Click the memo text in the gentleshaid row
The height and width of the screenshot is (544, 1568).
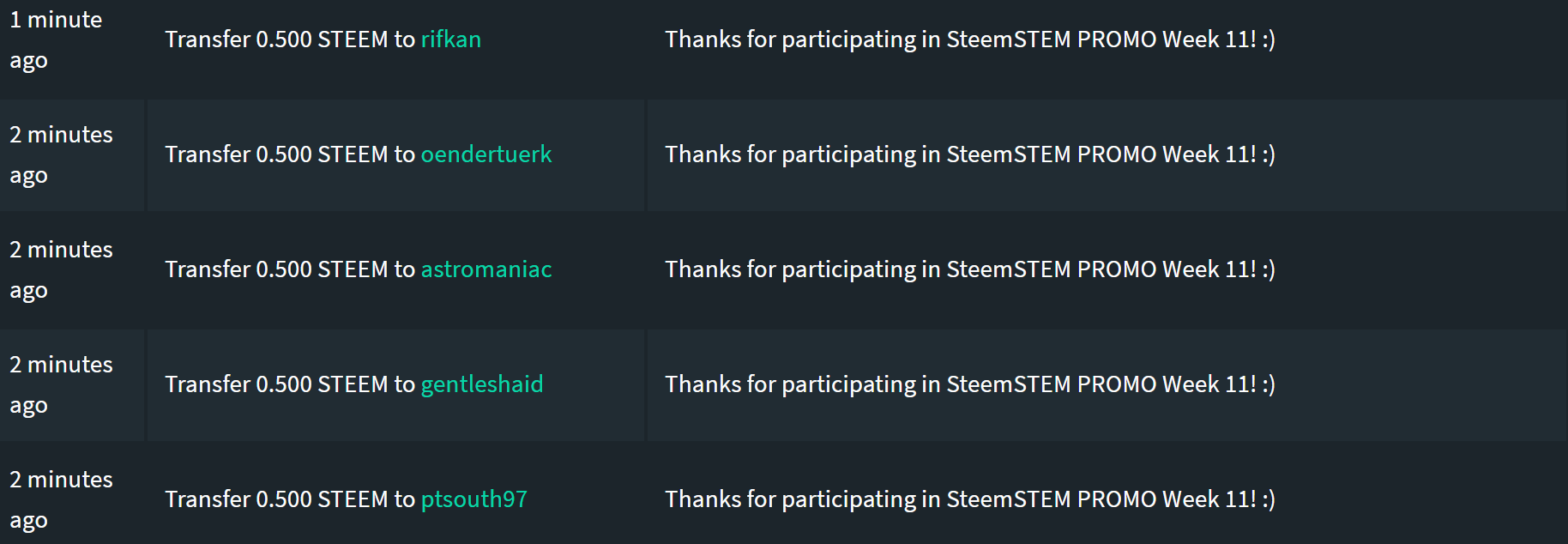pyautogui.click(x=969, y=384)
